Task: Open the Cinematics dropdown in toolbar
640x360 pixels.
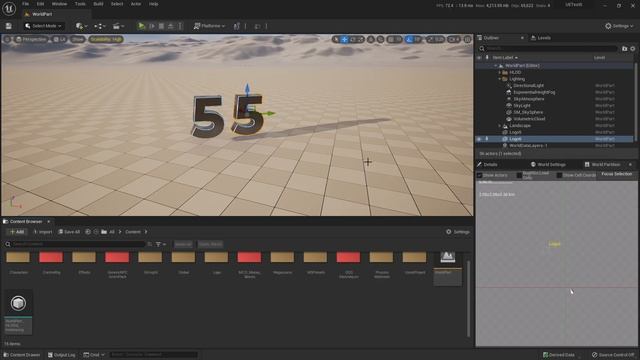Action: (x=118, y=26)
